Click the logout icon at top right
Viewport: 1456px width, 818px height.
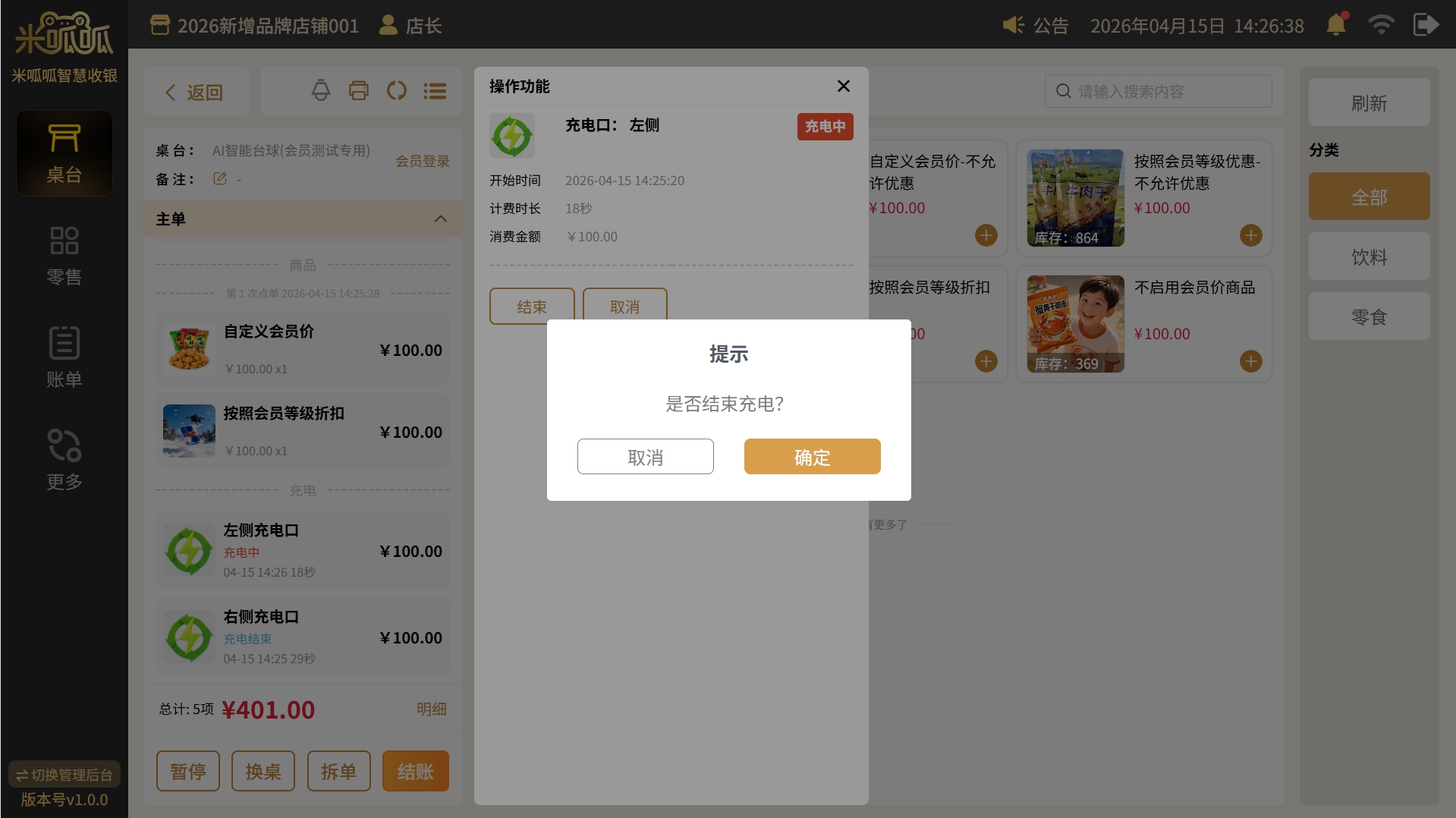pos(1426,25)
